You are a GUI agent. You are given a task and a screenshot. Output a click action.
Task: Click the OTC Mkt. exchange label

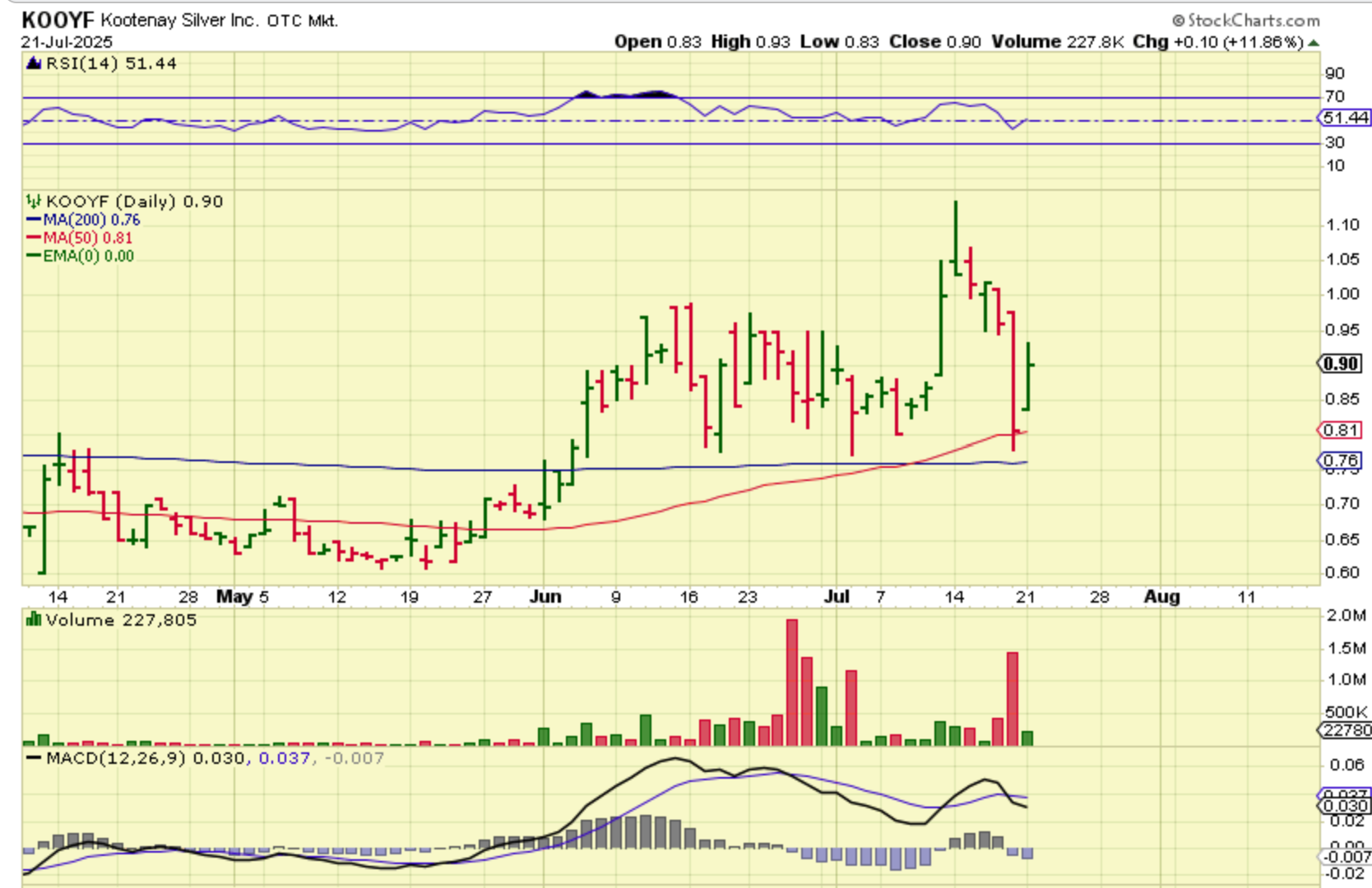(303, 21)
